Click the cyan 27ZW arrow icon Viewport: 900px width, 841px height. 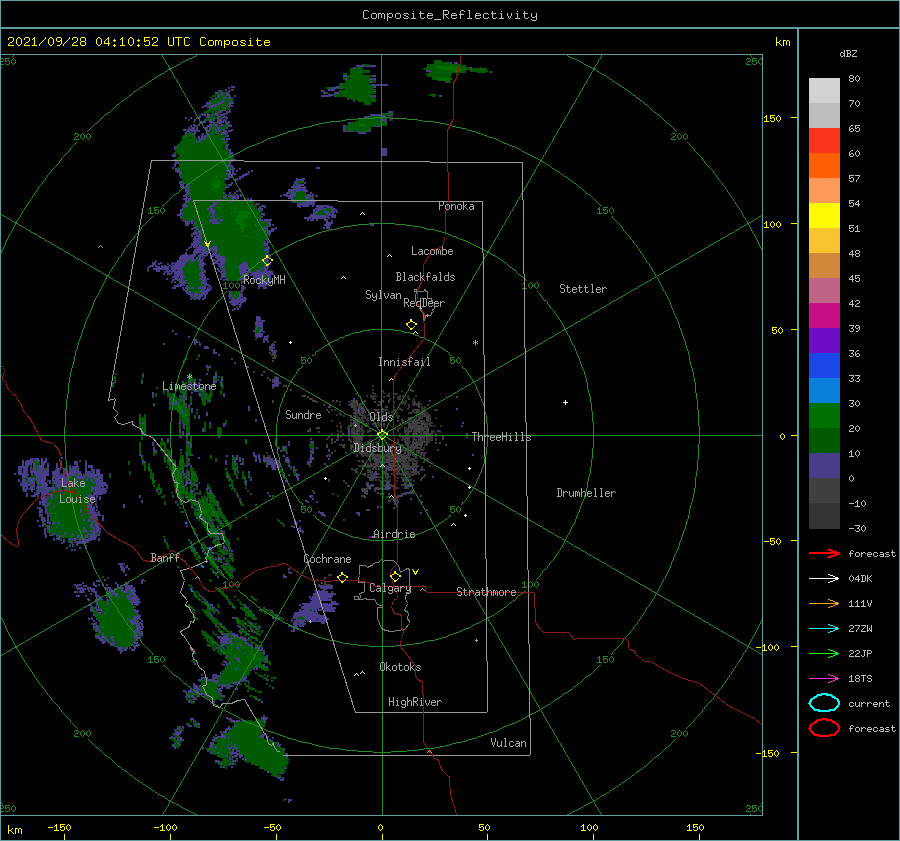[x=824, y=629]
